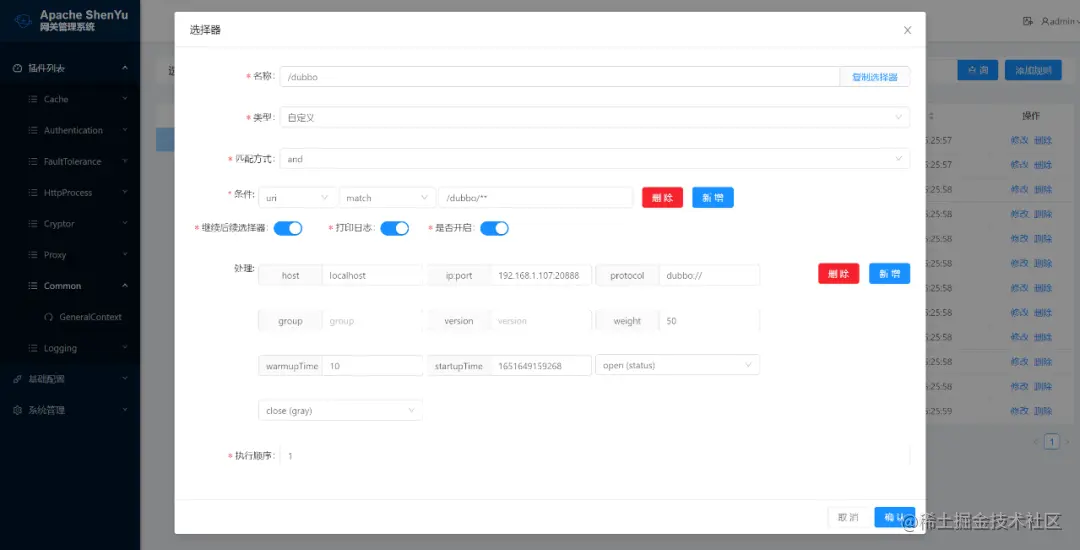Viewport: 1080px width, 550px height.
Task: Click the pagination next arrow
Action: (x=1068, y=441)
